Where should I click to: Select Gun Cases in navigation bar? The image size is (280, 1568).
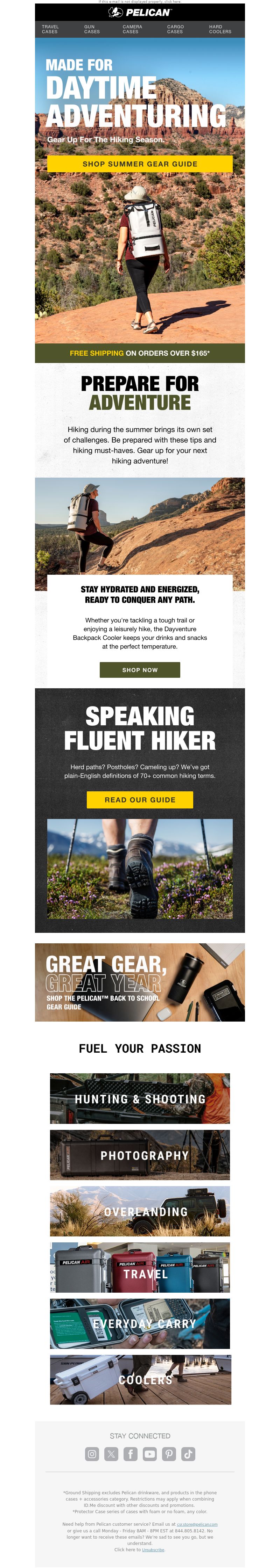click(91, 29)
